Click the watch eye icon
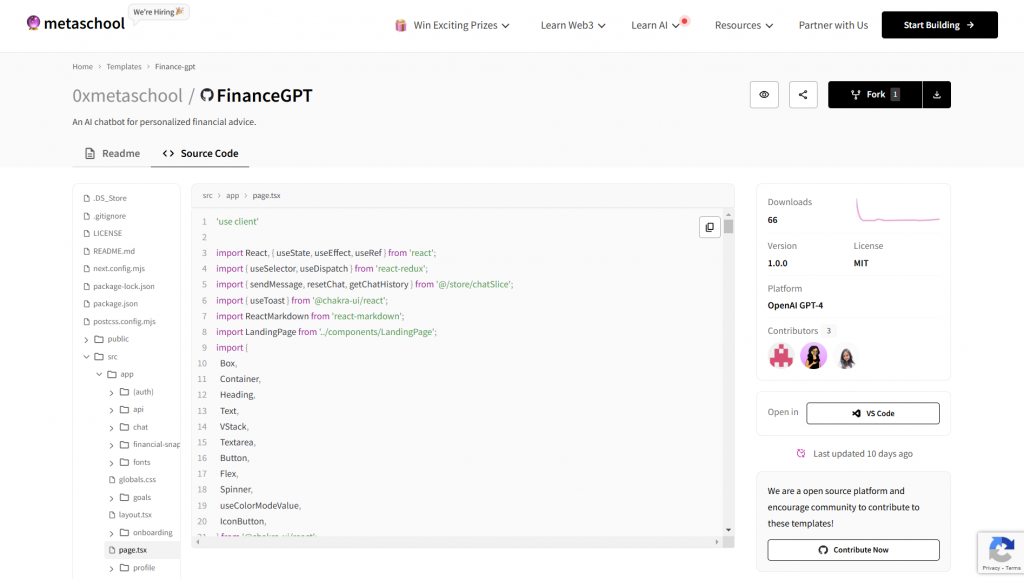This screenshot has height=579, width=1024. click(x=764, y=94)
